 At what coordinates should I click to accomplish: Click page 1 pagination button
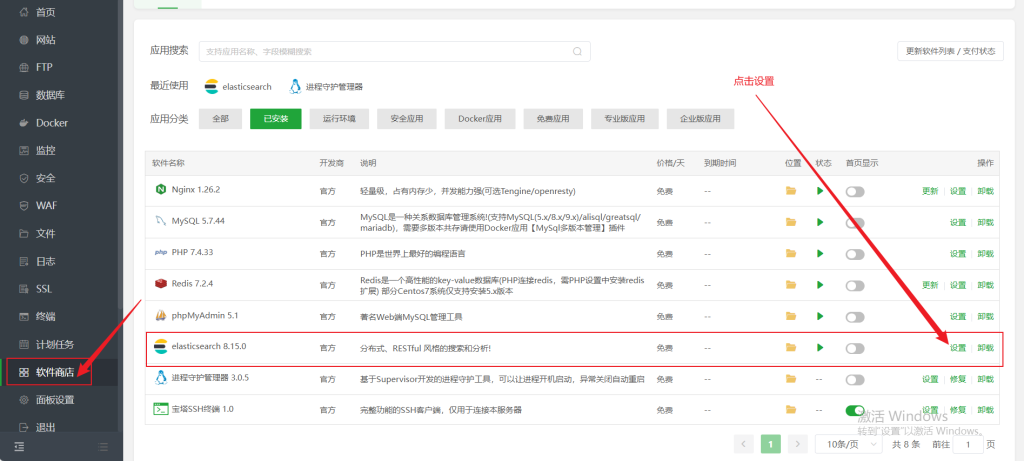point(771,445)
